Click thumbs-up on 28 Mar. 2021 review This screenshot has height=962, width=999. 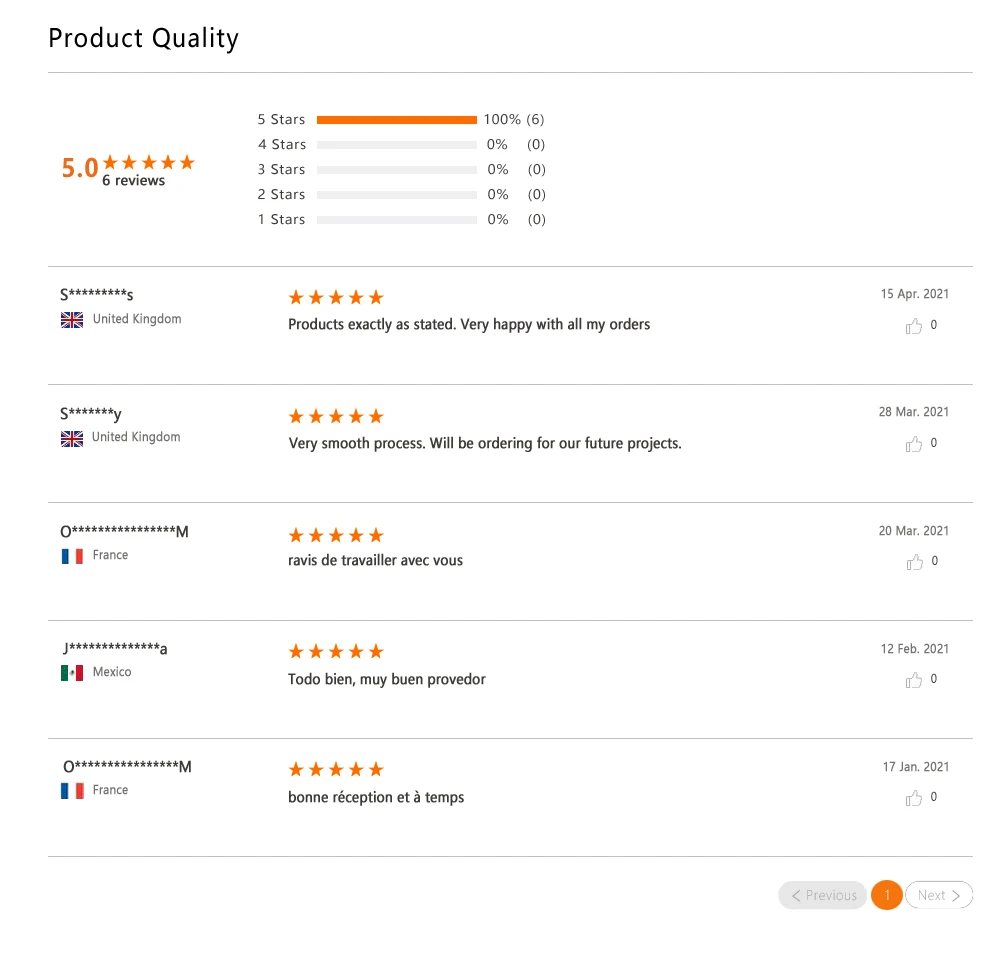click(x=914, y=444)
